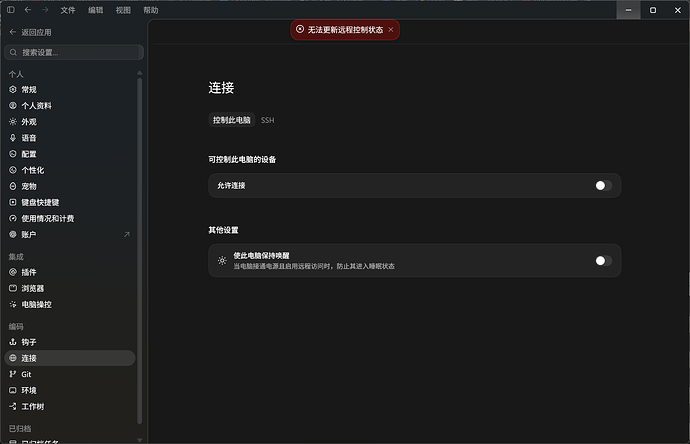The height and width of the screenshot is (444, 690).
Task: Click the gear icon next to 常规
Action: pos(13,89)
